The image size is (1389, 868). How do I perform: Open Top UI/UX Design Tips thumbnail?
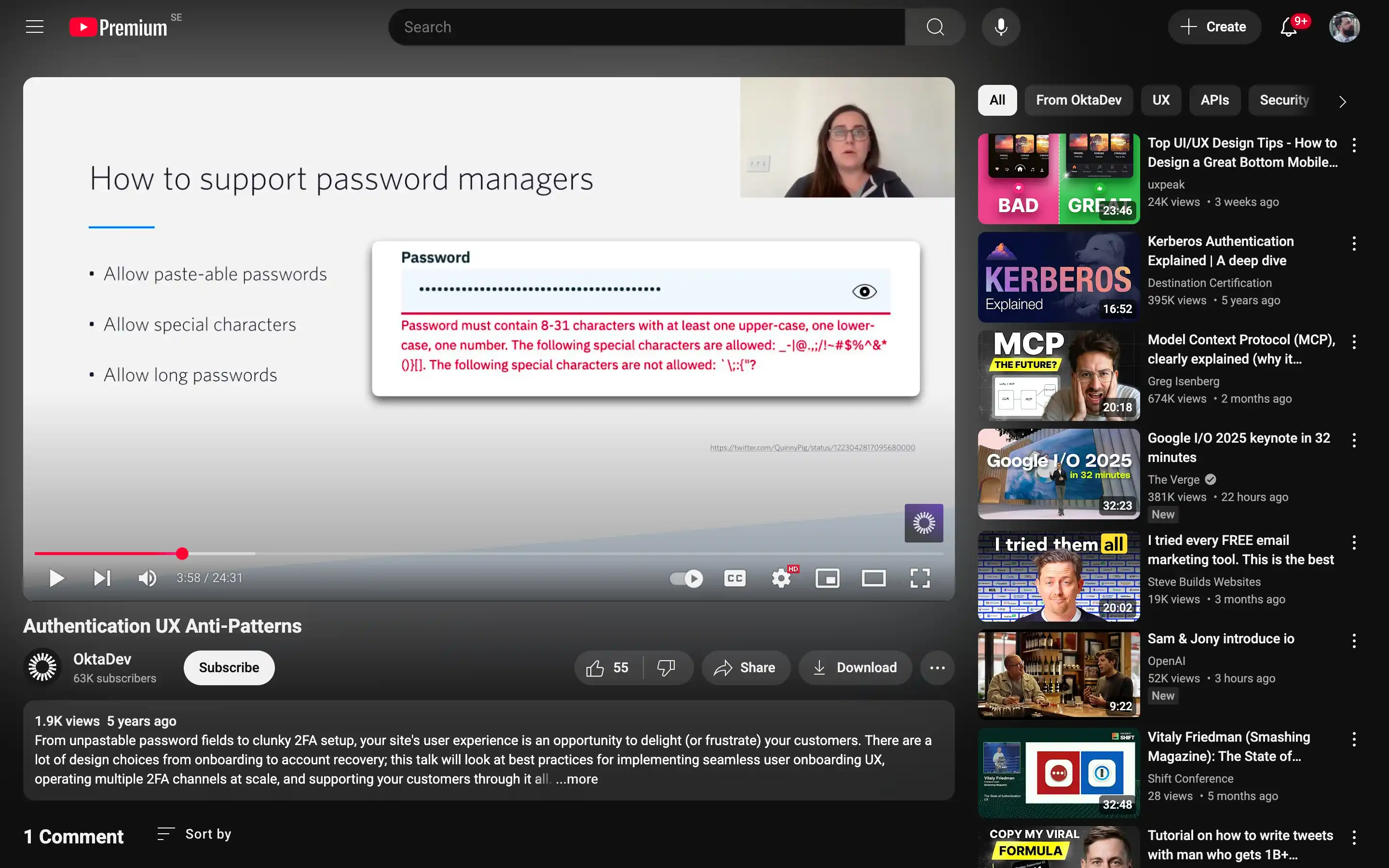(x=1059, y=178)
